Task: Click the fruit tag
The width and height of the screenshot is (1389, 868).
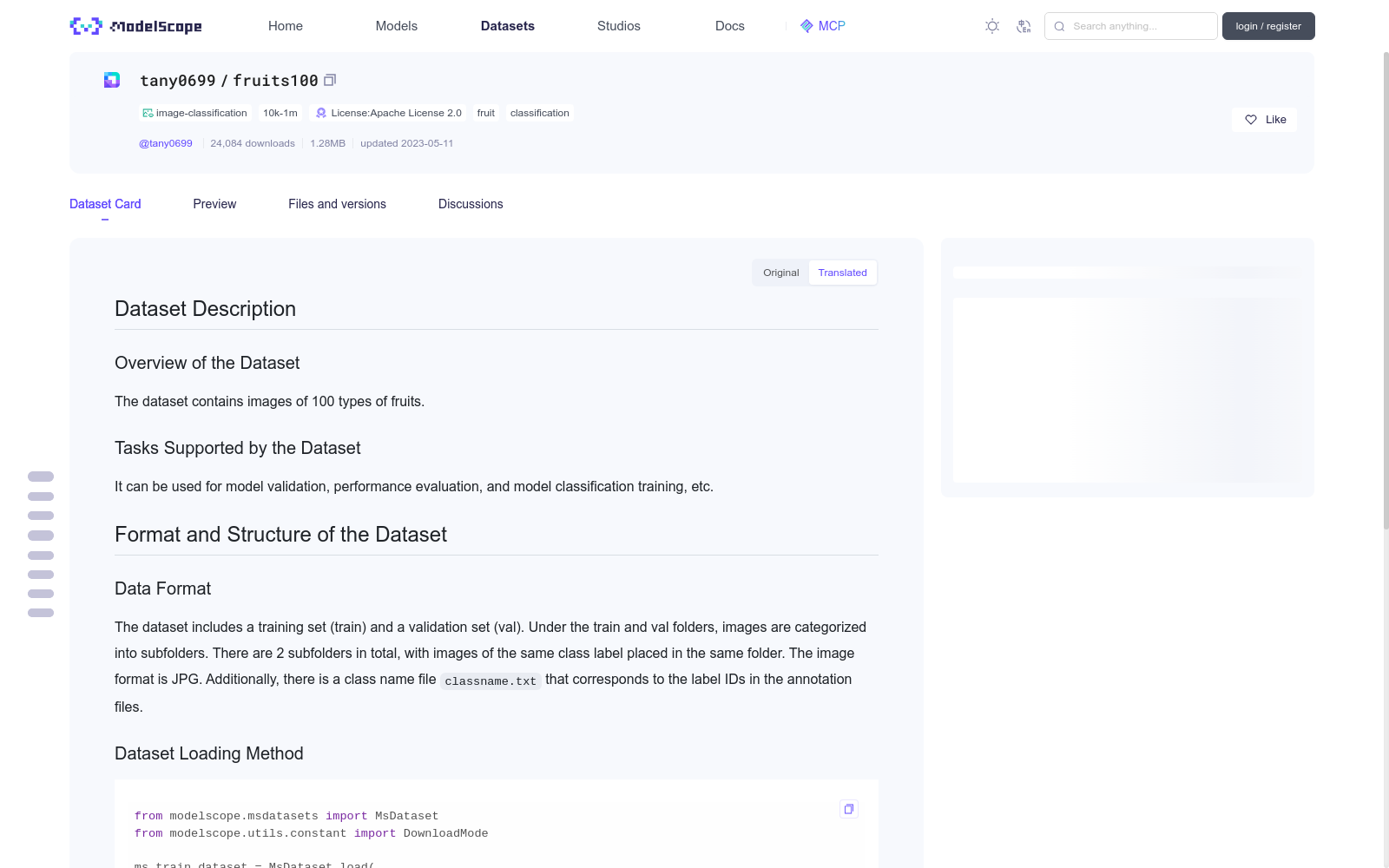Action: tap(486, 113)
